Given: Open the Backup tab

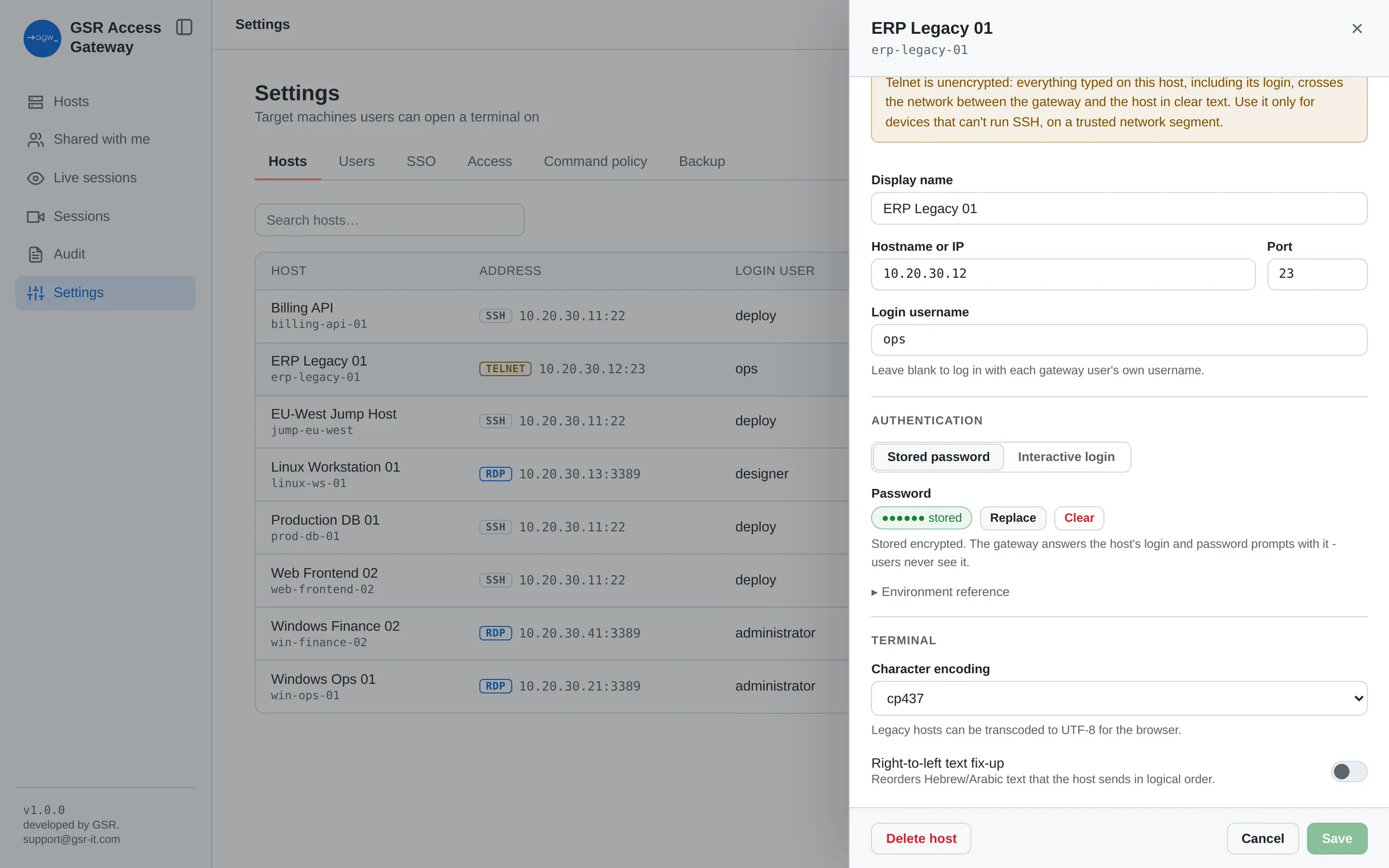Looking at the screenshot, I should [701, 161].
